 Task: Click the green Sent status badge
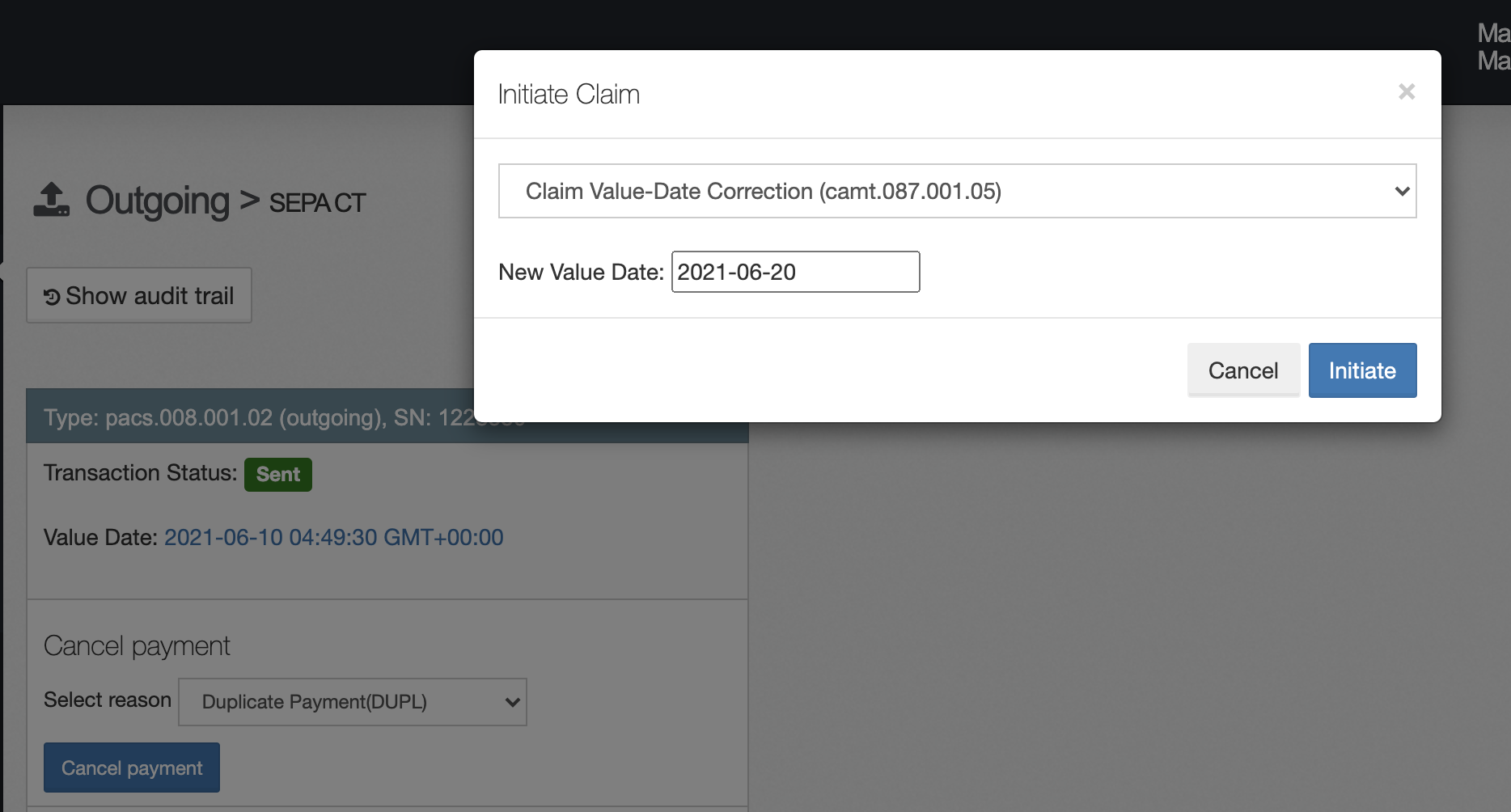(x=277, y=474)
